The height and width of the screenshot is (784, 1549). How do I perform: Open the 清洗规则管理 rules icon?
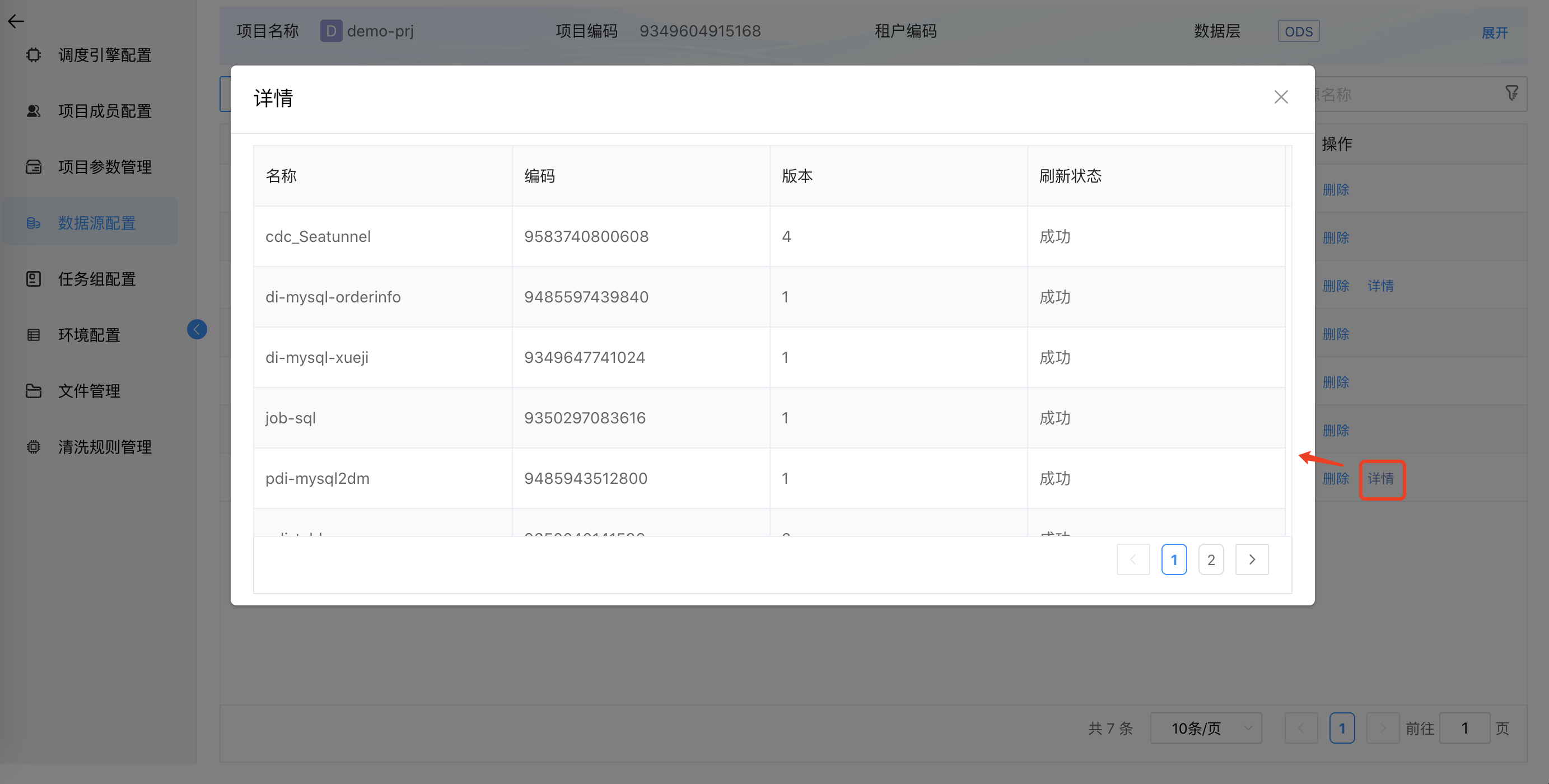coord(33,447)
